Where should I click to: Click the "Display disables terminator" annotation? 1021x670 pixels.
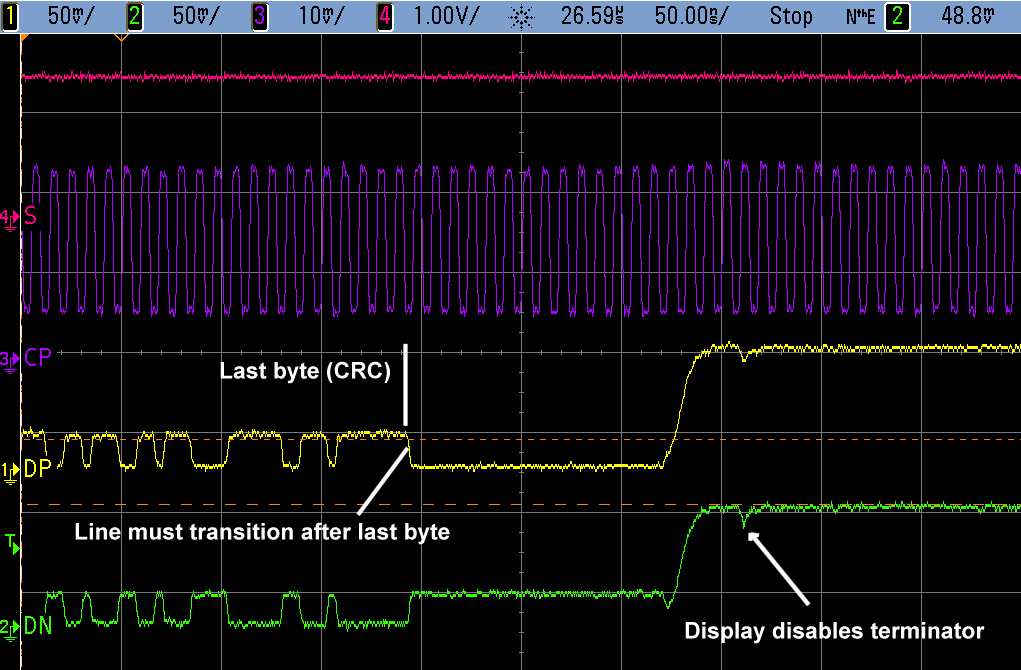tap(834, 631)
